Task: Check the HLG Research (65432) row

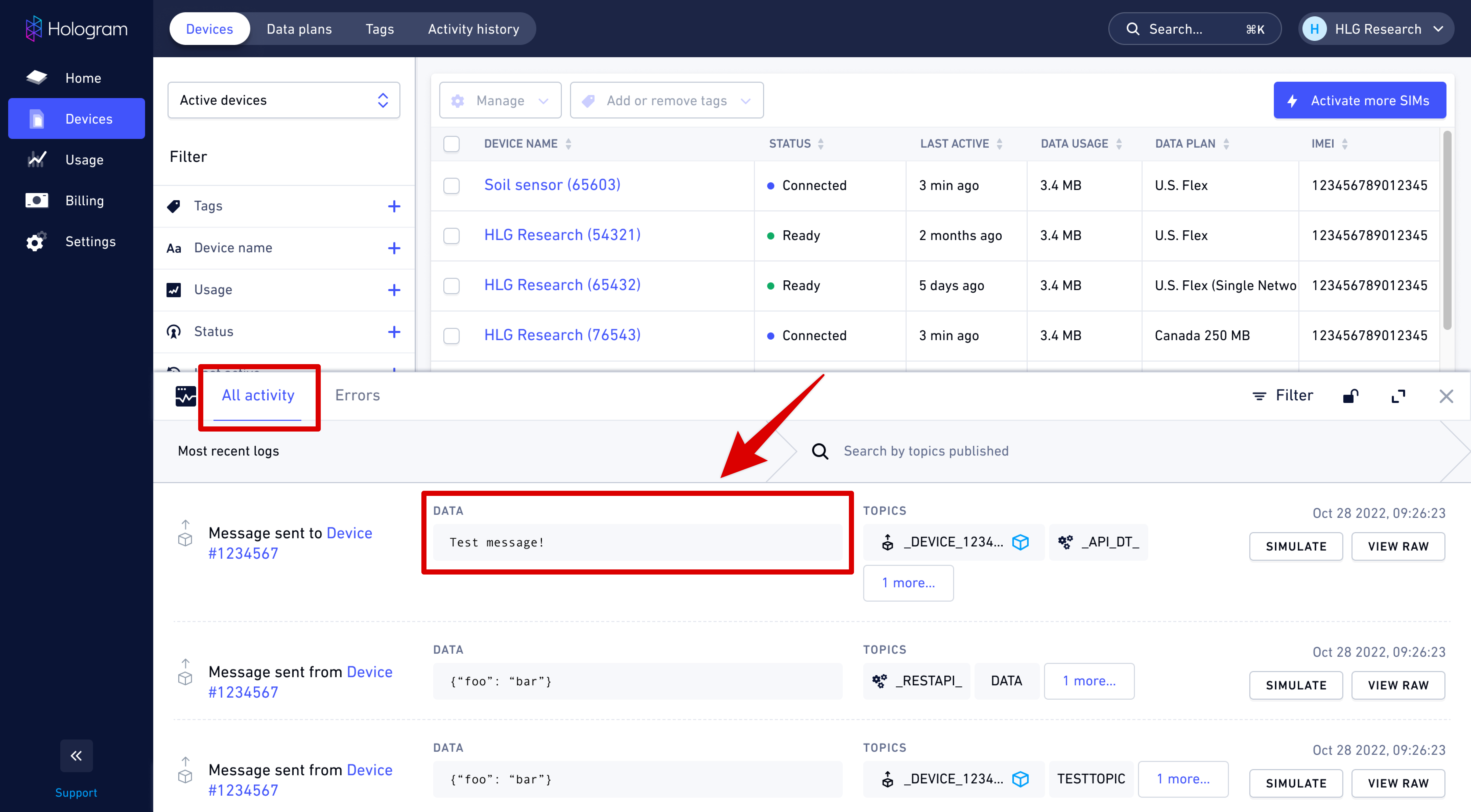Action: [x=452, y=285]
